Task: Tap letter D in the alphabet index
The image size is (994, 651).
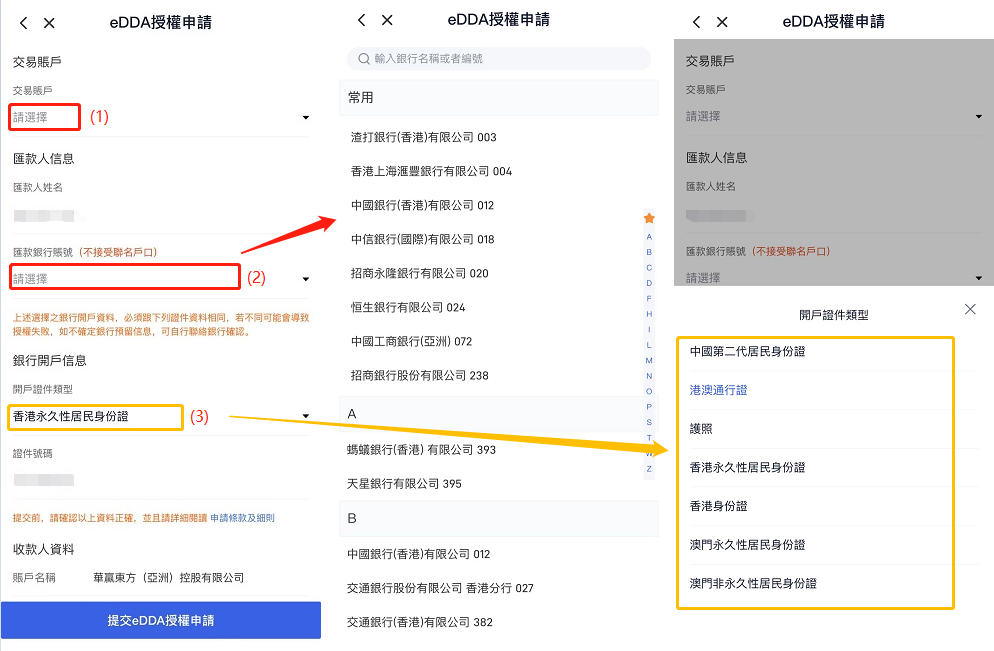Action: click(x=649, y=283)
